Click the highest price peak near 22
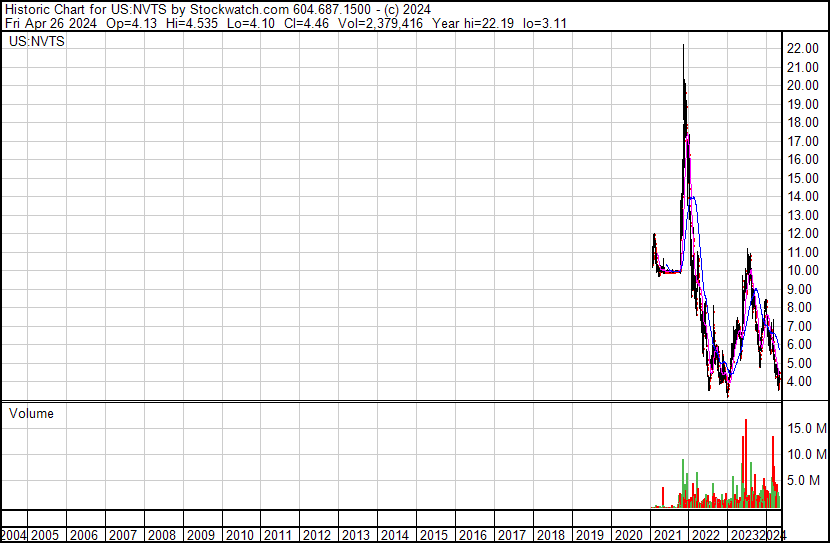This screenshot has width=830, height=543. tap(683, 46)
